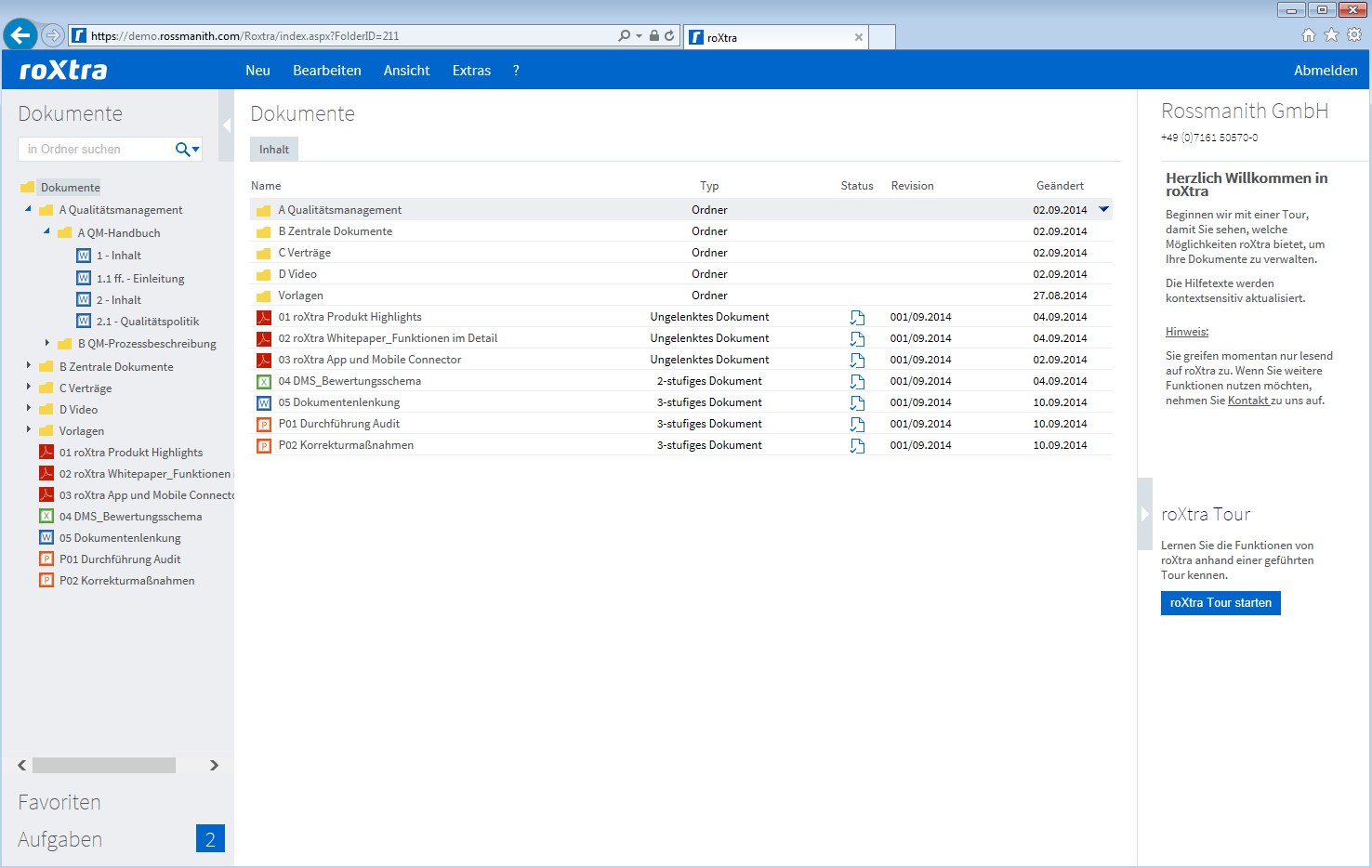The width and height of the screenshot is (1372, 868).
Task: Open the Favoriten section
Action: coord(59,802)
